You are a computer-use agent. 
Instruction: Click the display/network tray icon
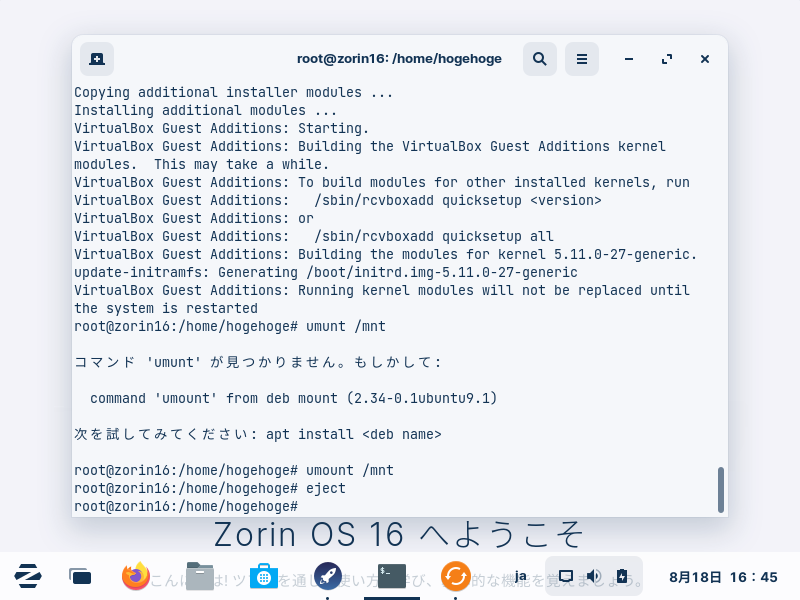(566, 577)
